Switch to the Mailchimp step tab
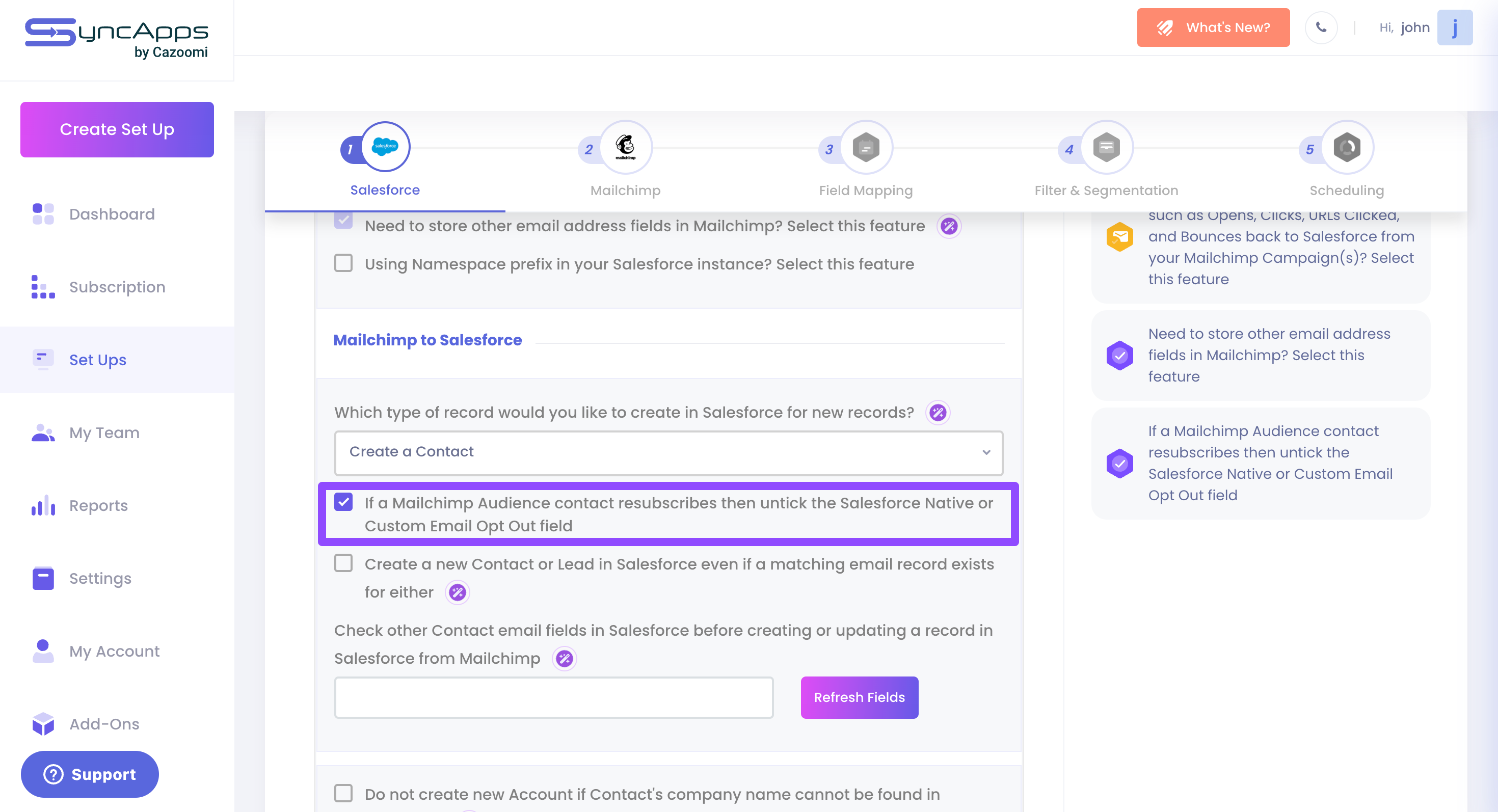The image size is (1498, 812). coord(625,161)
